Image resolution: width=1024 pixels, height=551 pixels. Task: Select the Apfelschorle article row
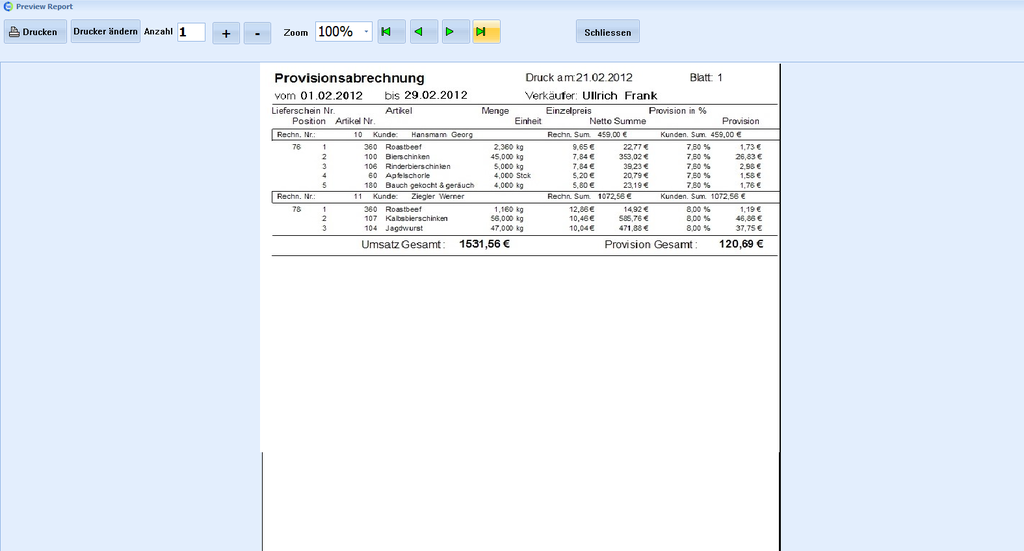pyautogui.click(x=526, y=176)
